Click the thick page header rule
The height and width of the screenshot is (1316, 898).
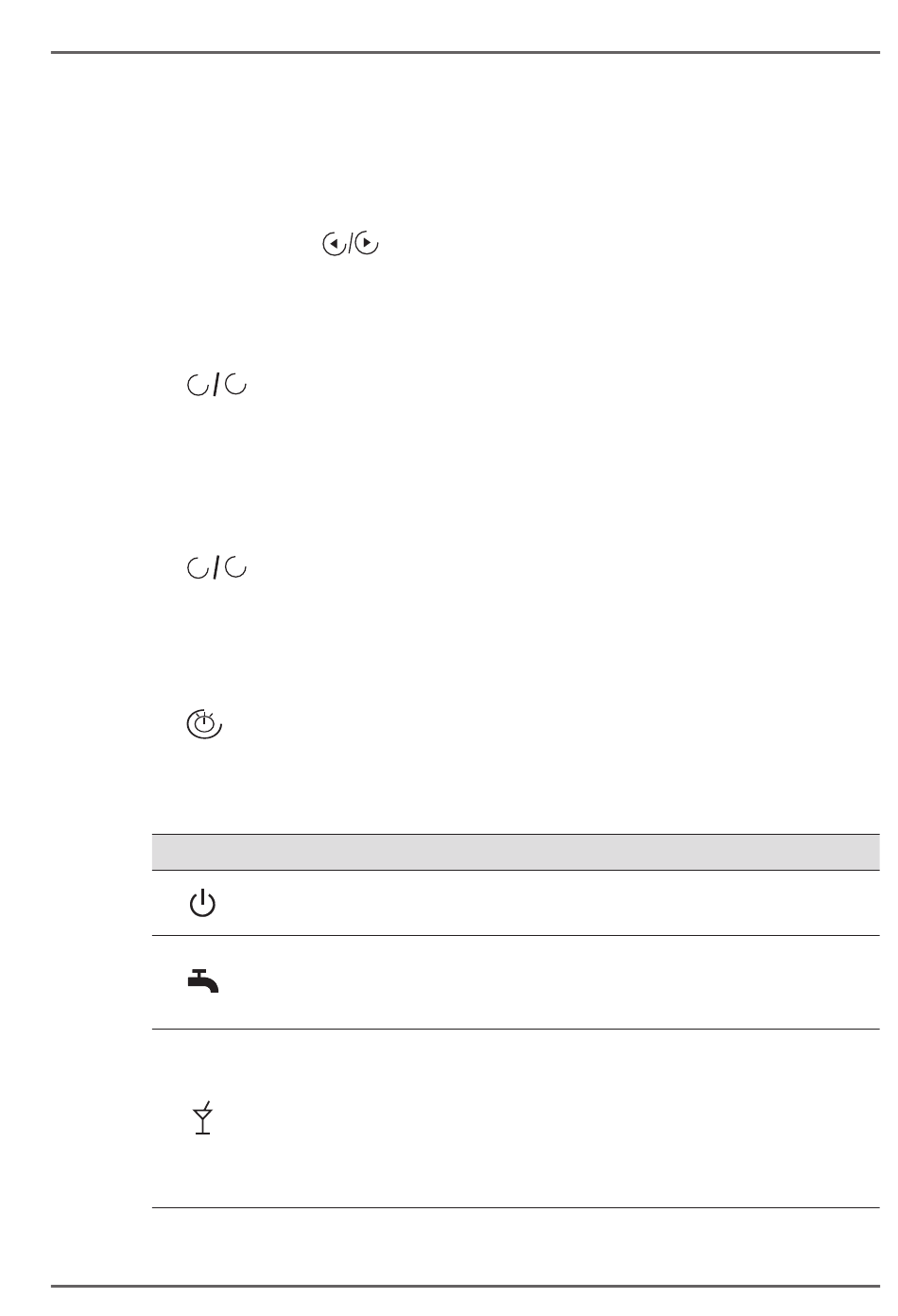pyautogui.click(x=465, y=53)
